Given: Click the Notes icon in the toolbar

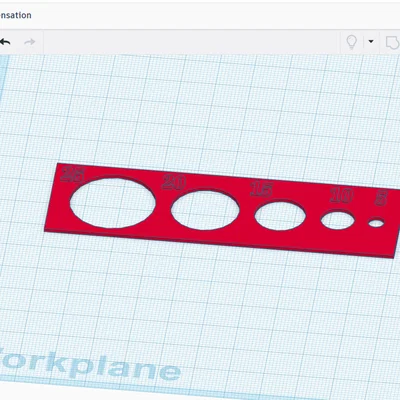Looking at the screenshot, I should coord(393,43).
